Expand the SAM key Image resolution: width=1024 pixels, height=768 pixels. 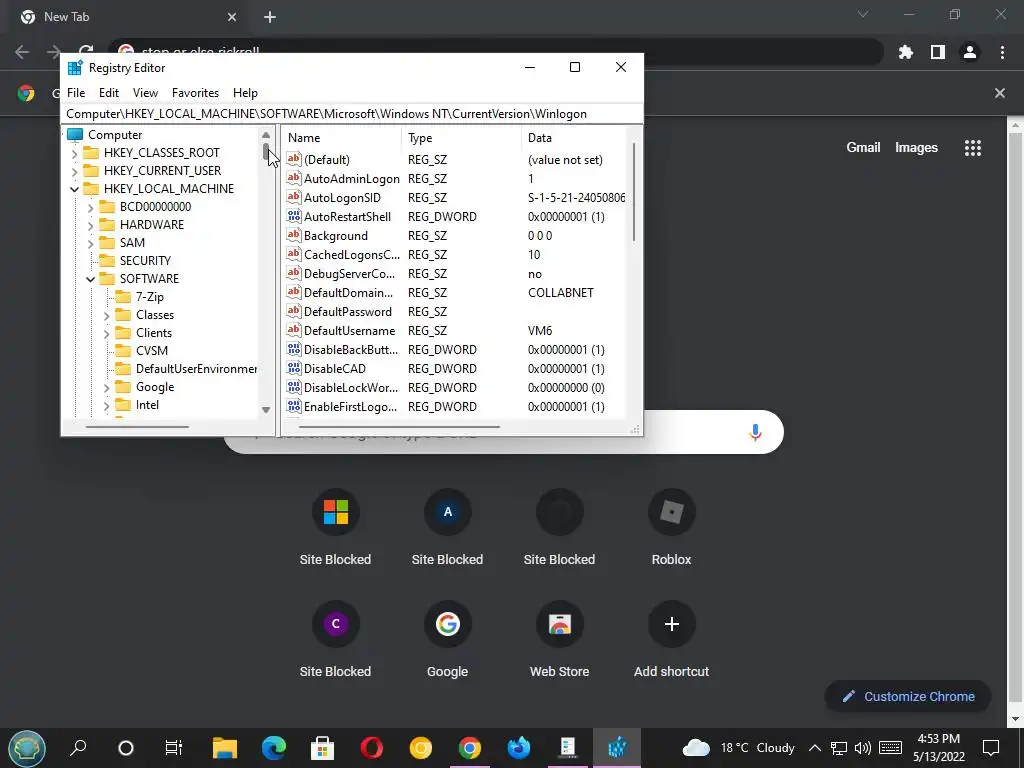click(90, 244)
